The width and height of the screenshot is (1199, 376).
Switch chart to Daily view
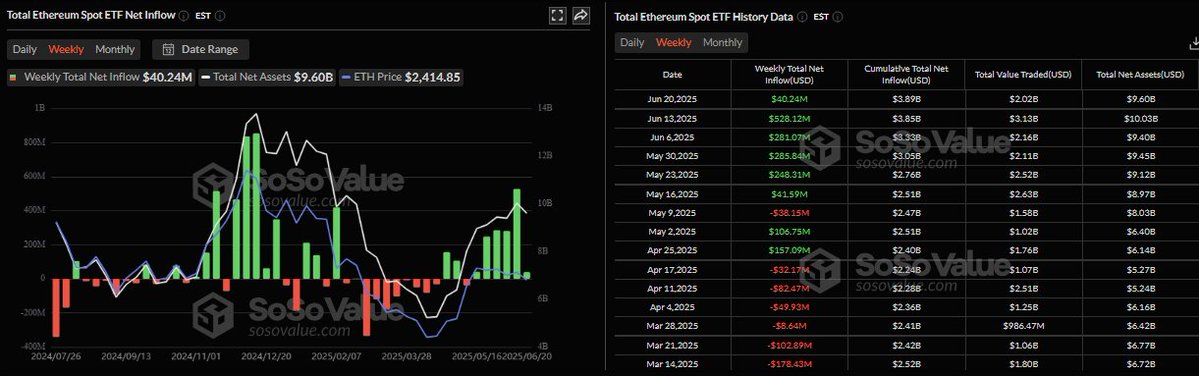click(24, 49)
